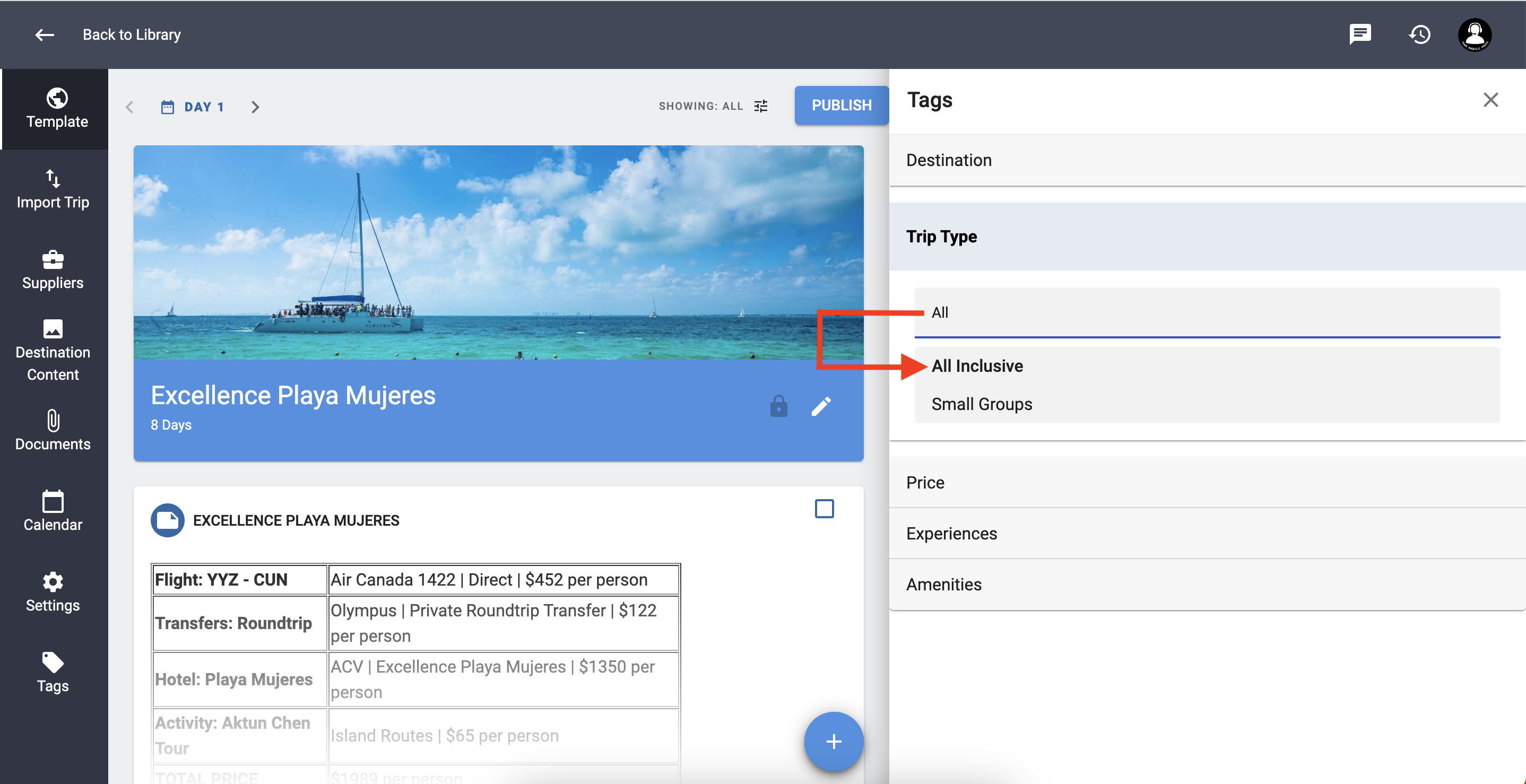The width and height of the screenshot is (1526, 784).
Task: Click the PUBLISH button
Action: [841, 106]
